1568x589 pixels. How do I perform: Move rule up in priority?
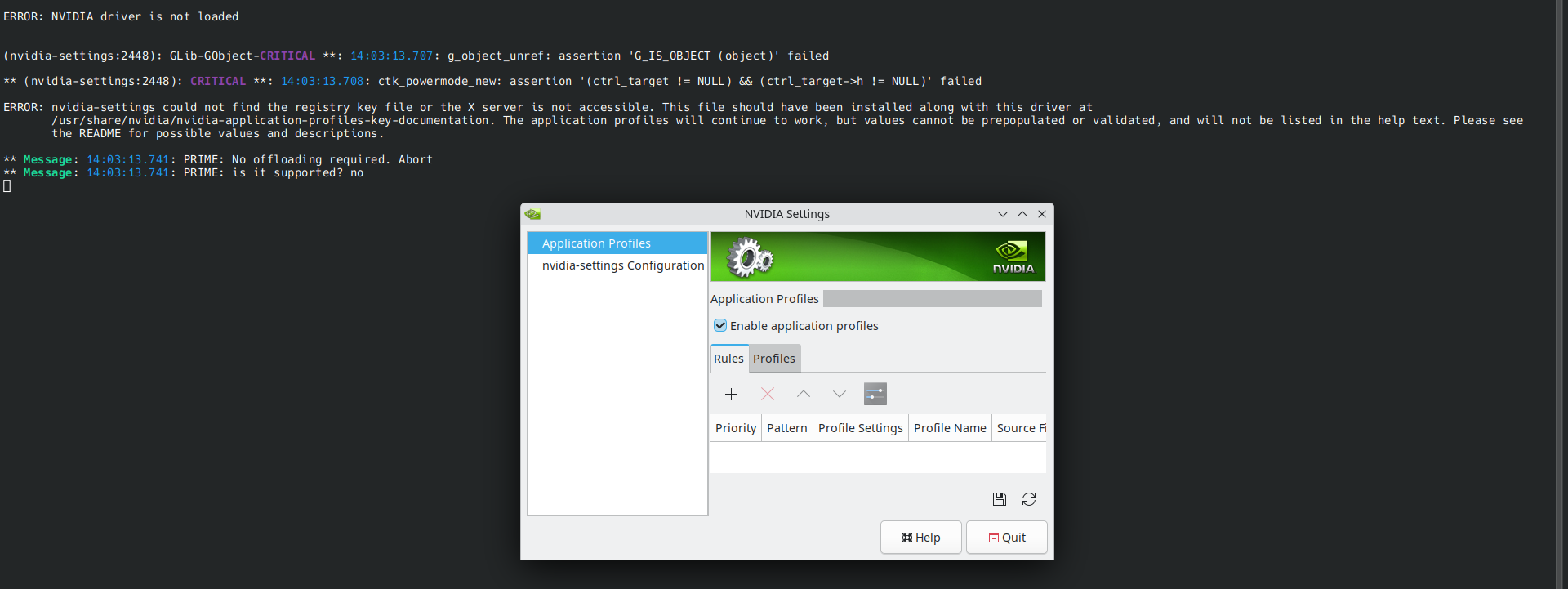pyautogui.click(x=804, y=394)
